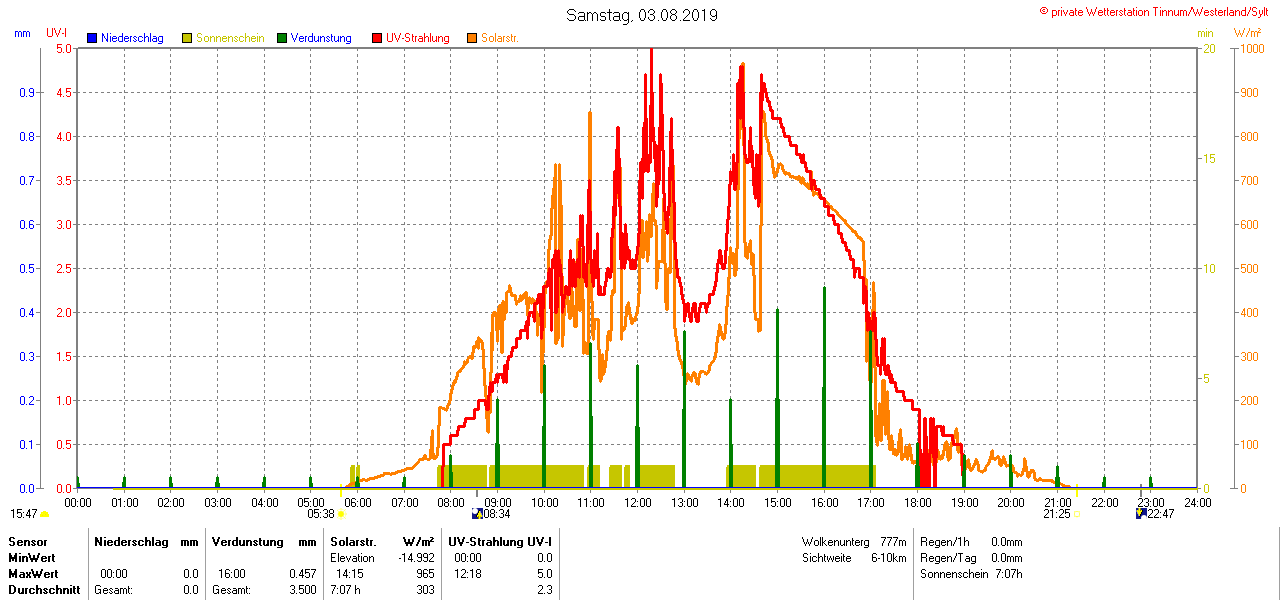Click the Durchschnitt row header
This screenshot has width=1280, height=600.
[x=44, y=590]
